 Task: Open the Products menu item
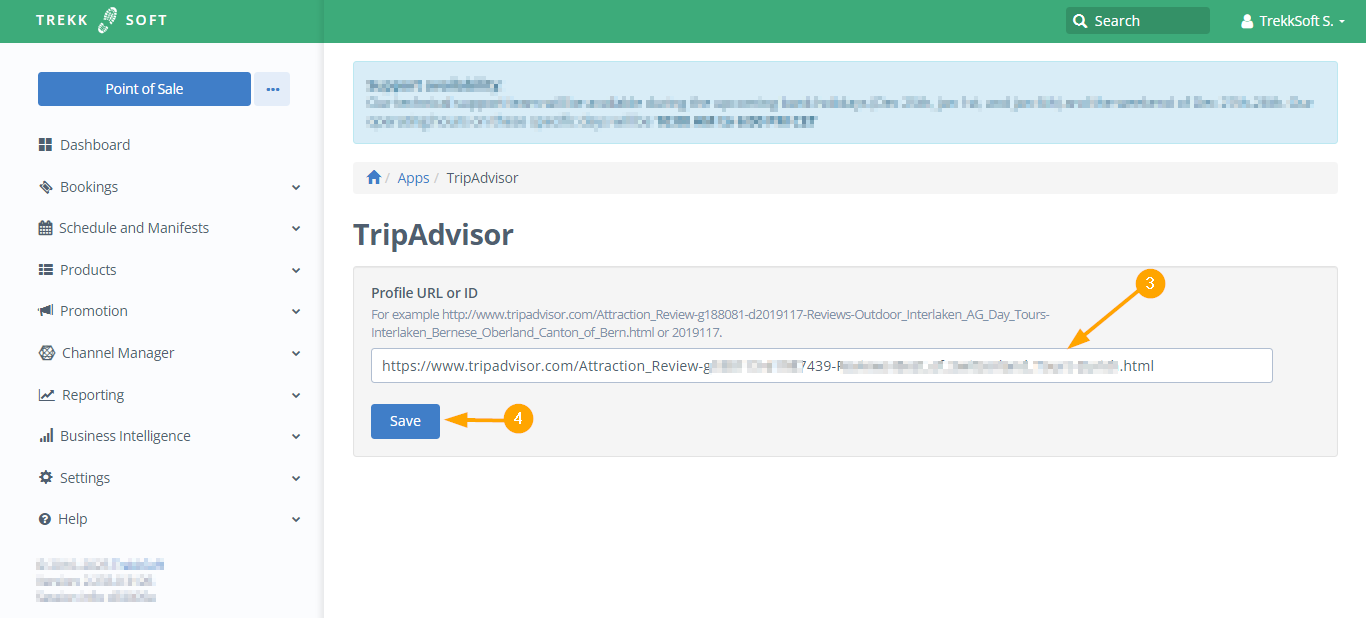click(88, 270)
